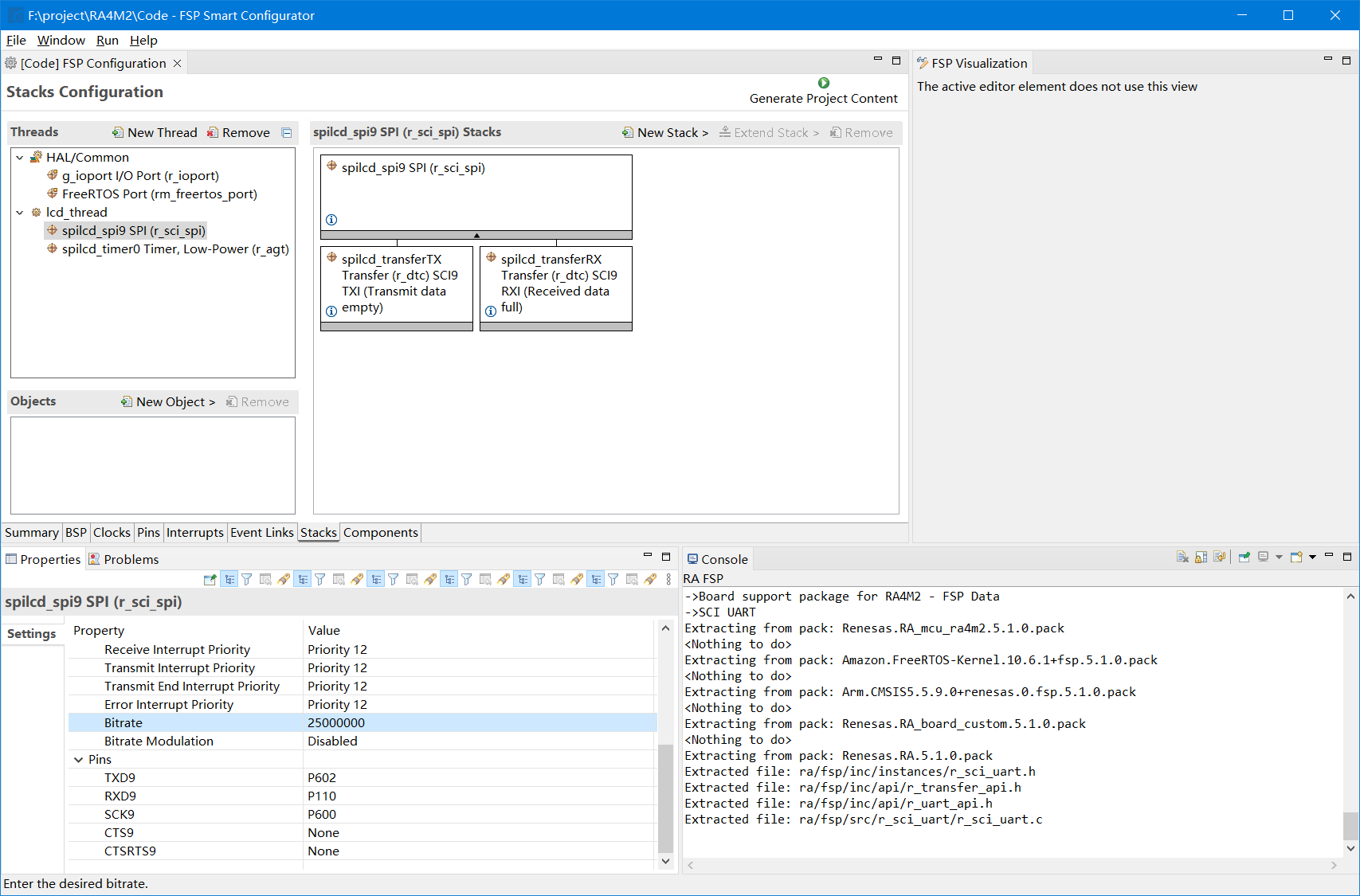
Task: Collapse the Pins property group
Action: [x=78, y=760]
